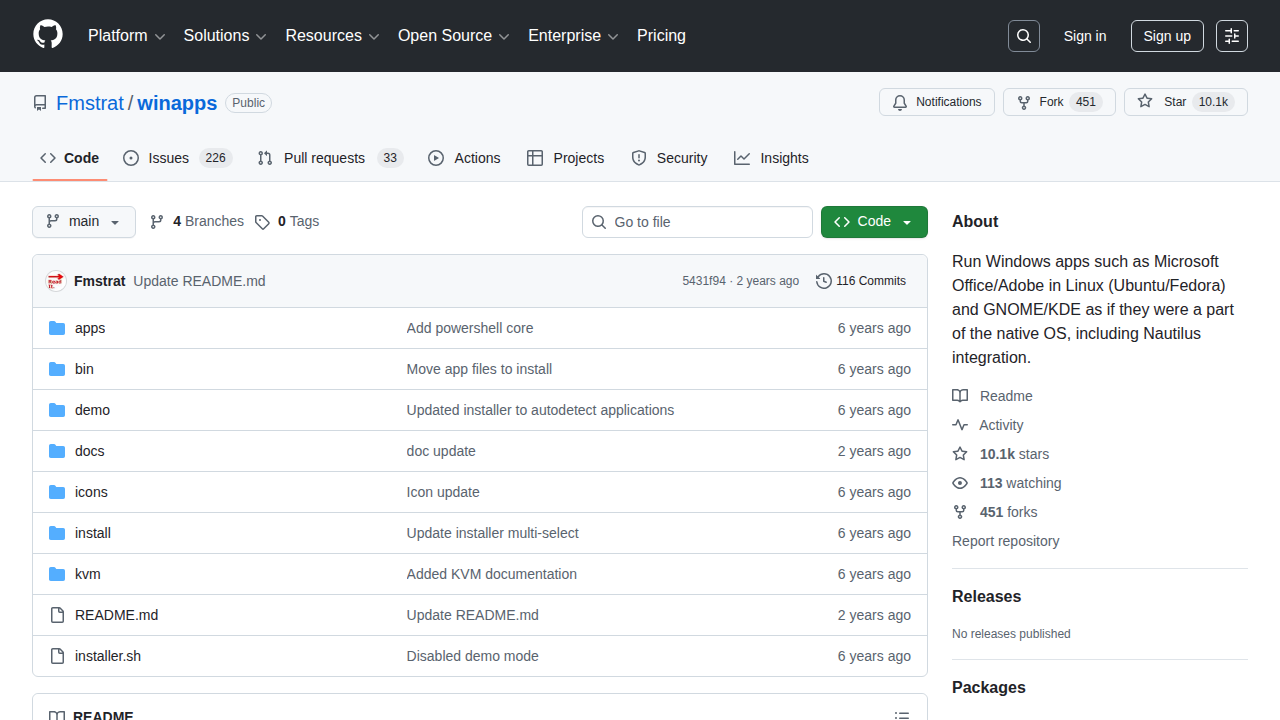Click the Report repository link
Screen dimensions: 1280x720
1005,541
